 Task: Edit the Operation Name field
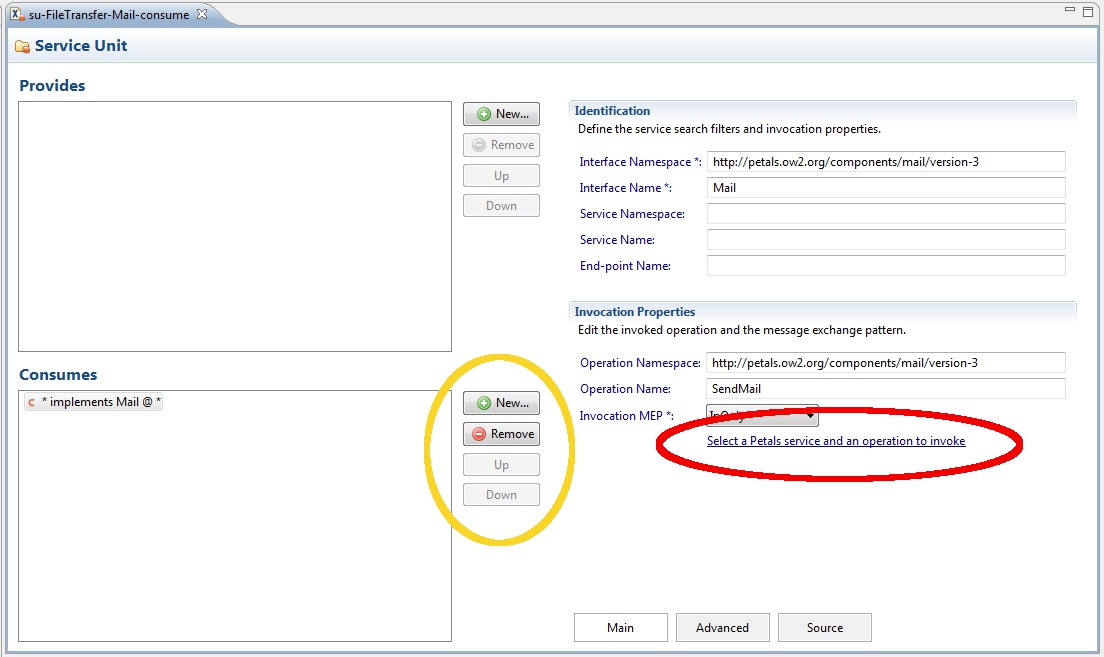click(x=885, y=389)
